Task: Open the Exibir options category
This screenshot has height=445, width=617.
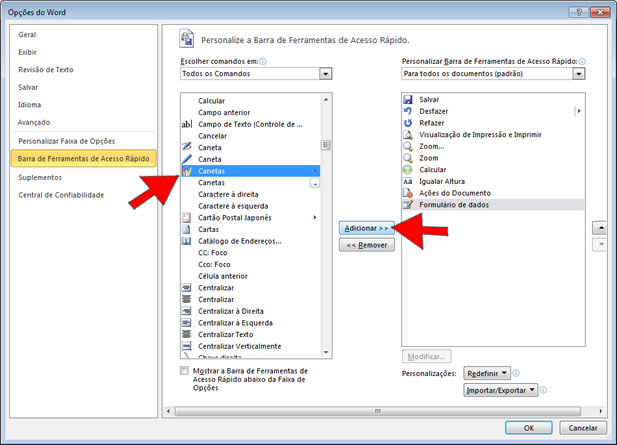Action: coord(28,52)
